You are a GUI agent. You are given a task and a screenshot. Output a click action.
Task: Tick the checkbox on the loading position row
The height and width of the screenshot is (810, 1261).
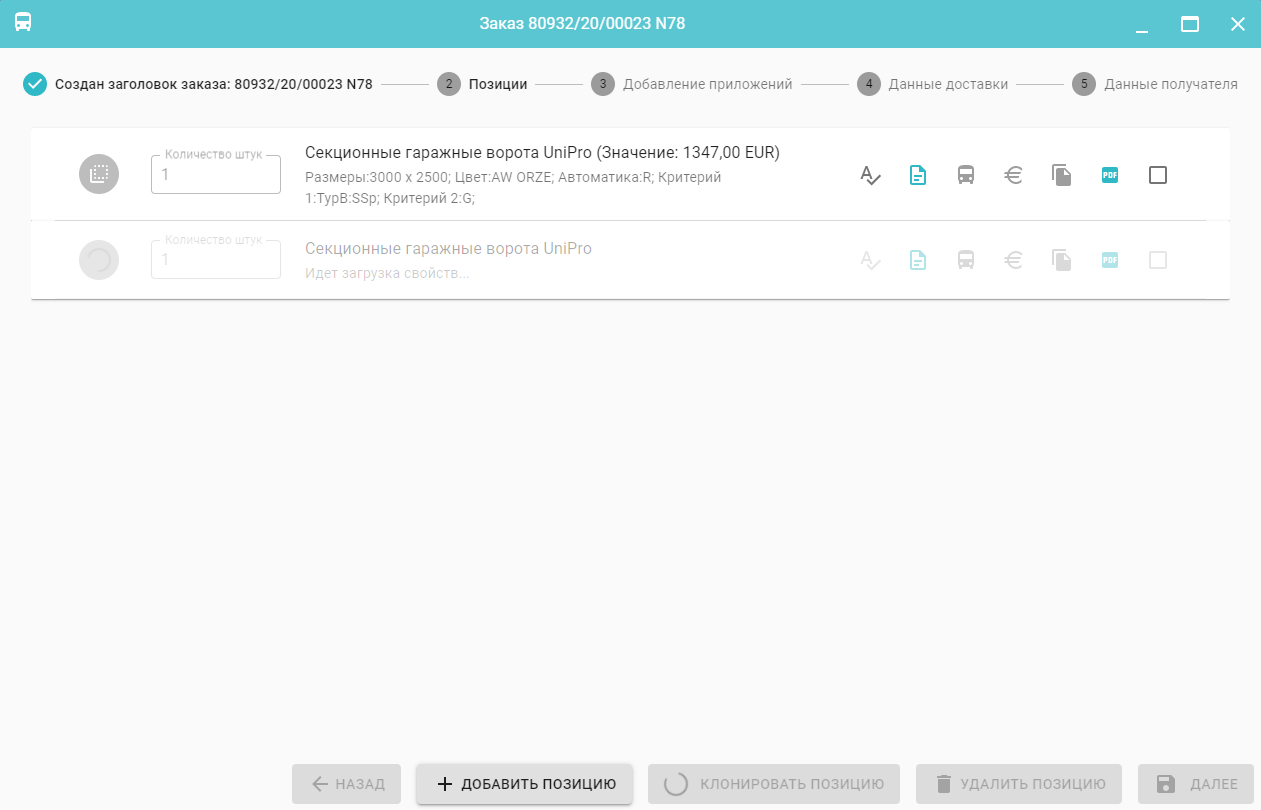1157,260
